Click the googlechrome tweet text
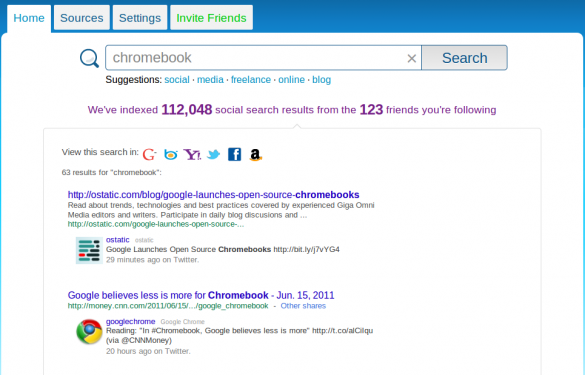 [240, 335]
